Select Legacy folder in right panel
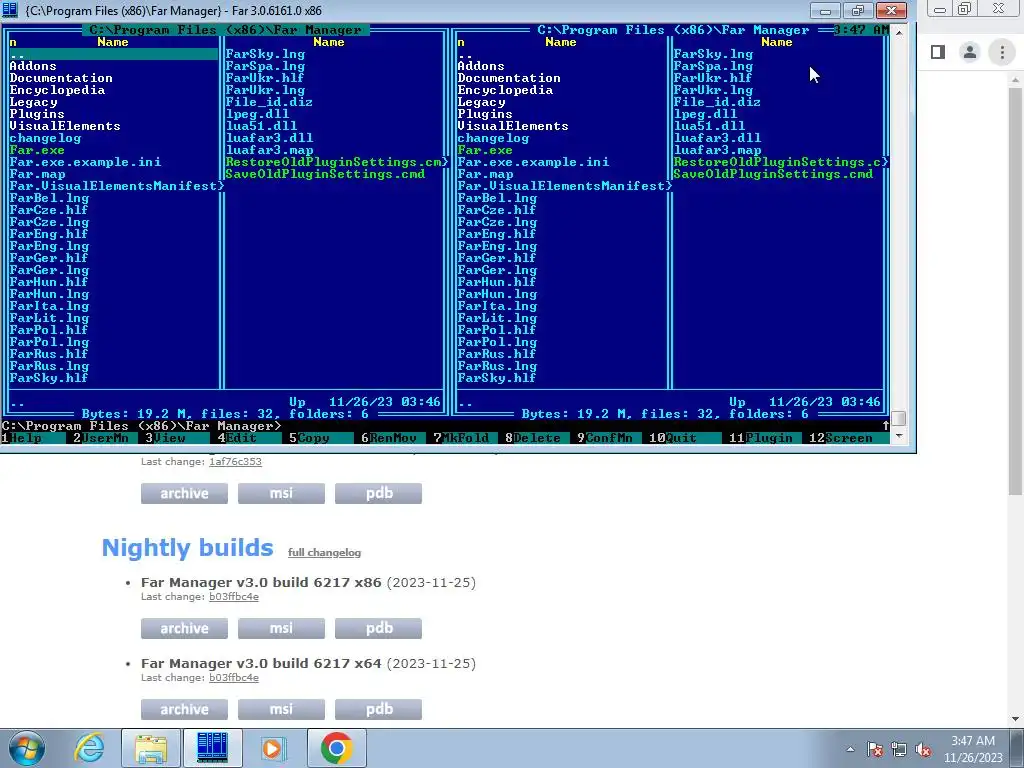This screenshot has width=1024, height=768. click(x=481, y=102)
